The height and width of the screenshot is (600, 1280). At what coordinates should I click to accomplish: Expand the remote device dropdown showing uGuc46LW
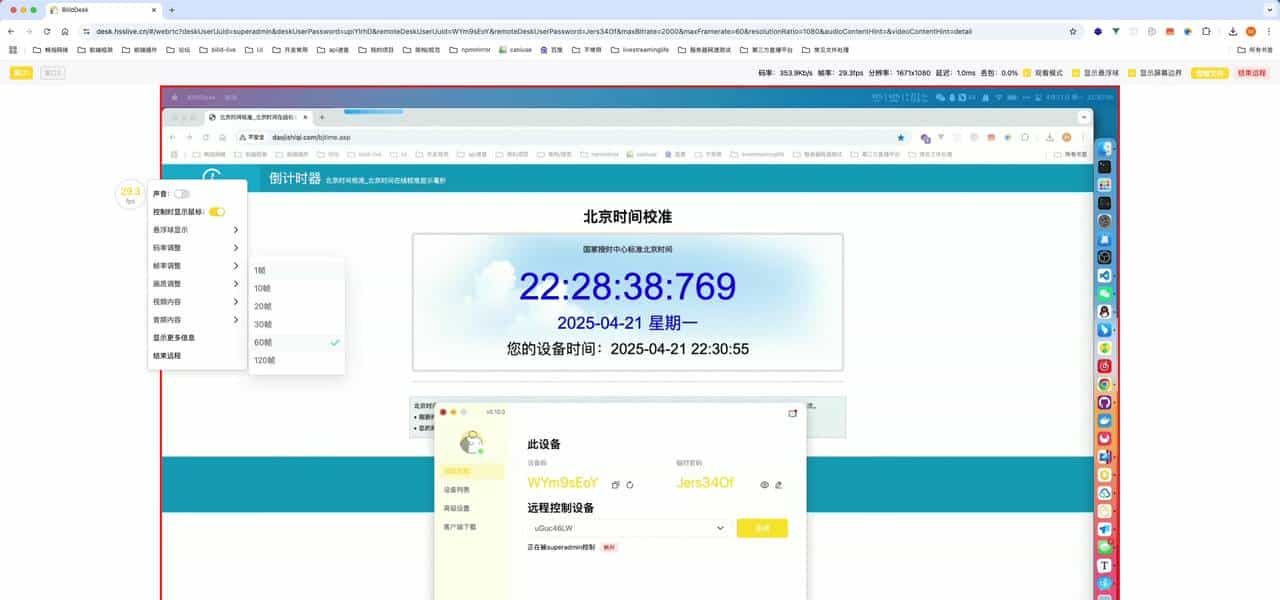[x=720, y=527]
